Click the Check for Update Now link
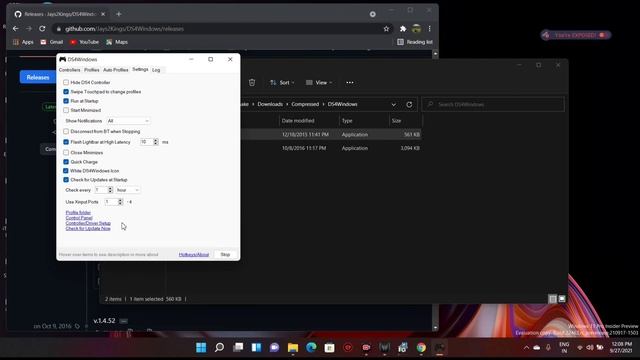The image size is (640, 360). [x=88, y=229]
